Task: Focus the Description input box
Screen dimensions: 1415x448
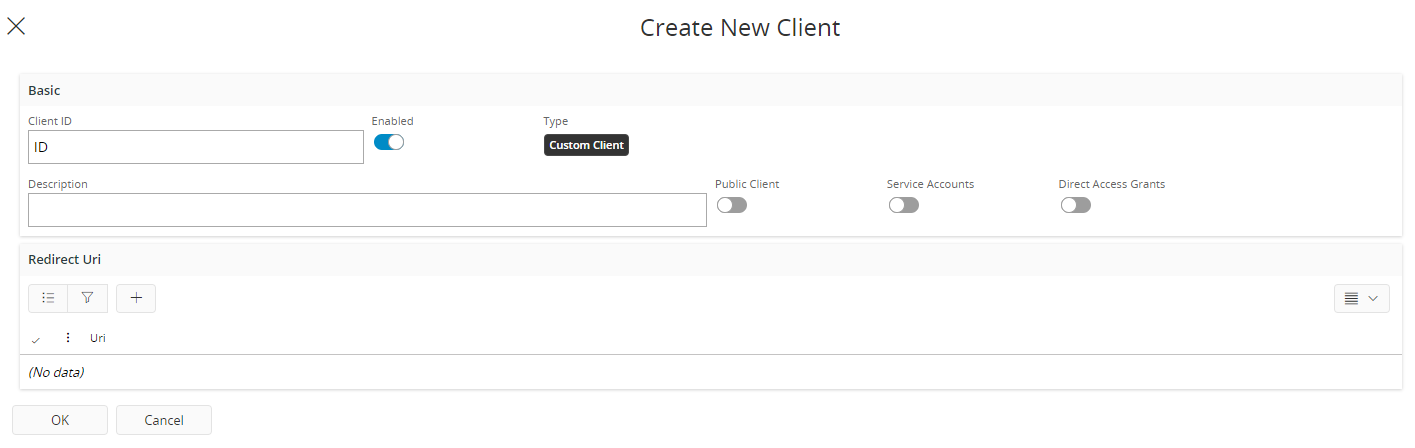Action: coord(367,210)
